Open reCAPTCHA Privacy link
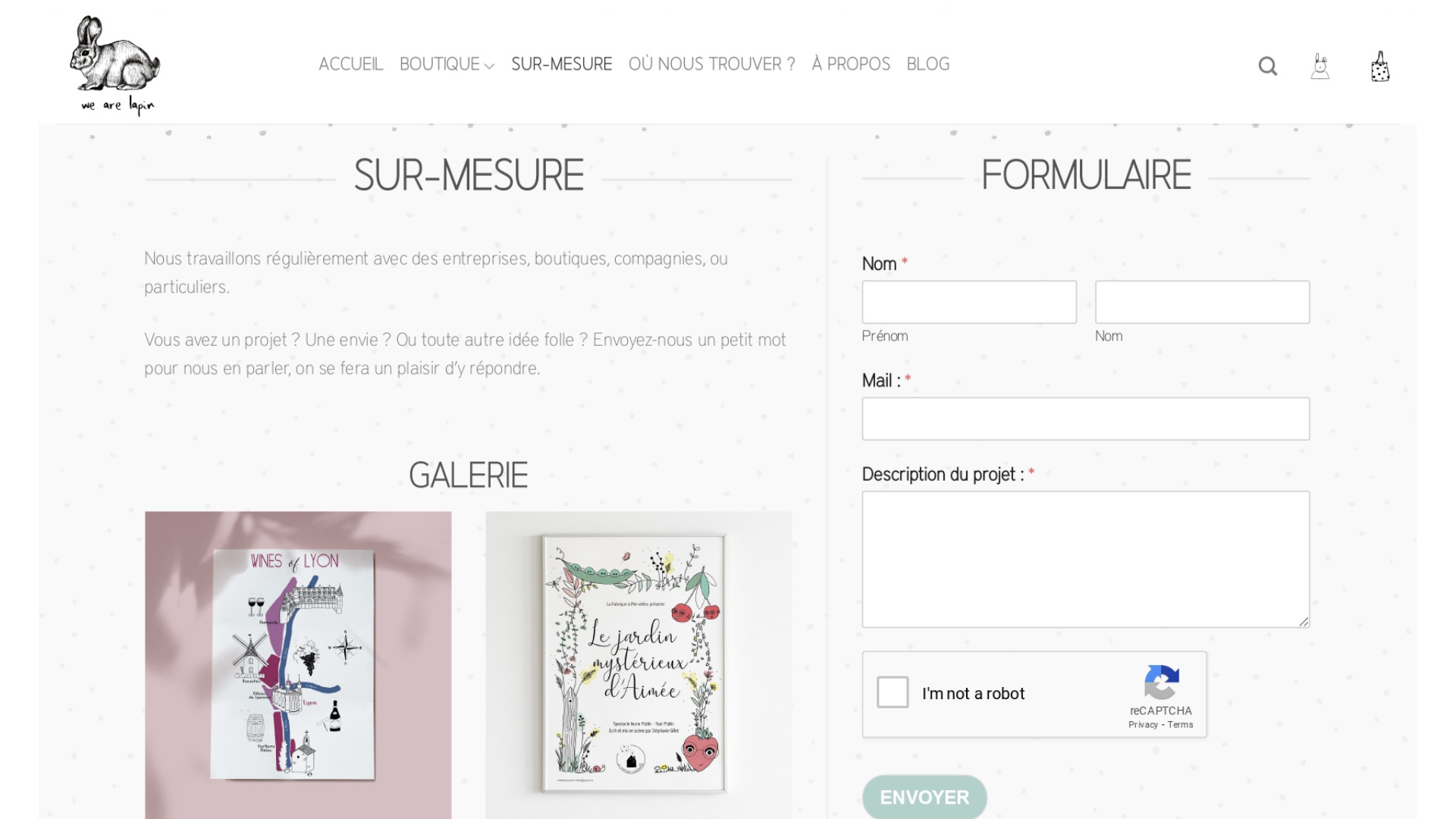 [1143, 725]
